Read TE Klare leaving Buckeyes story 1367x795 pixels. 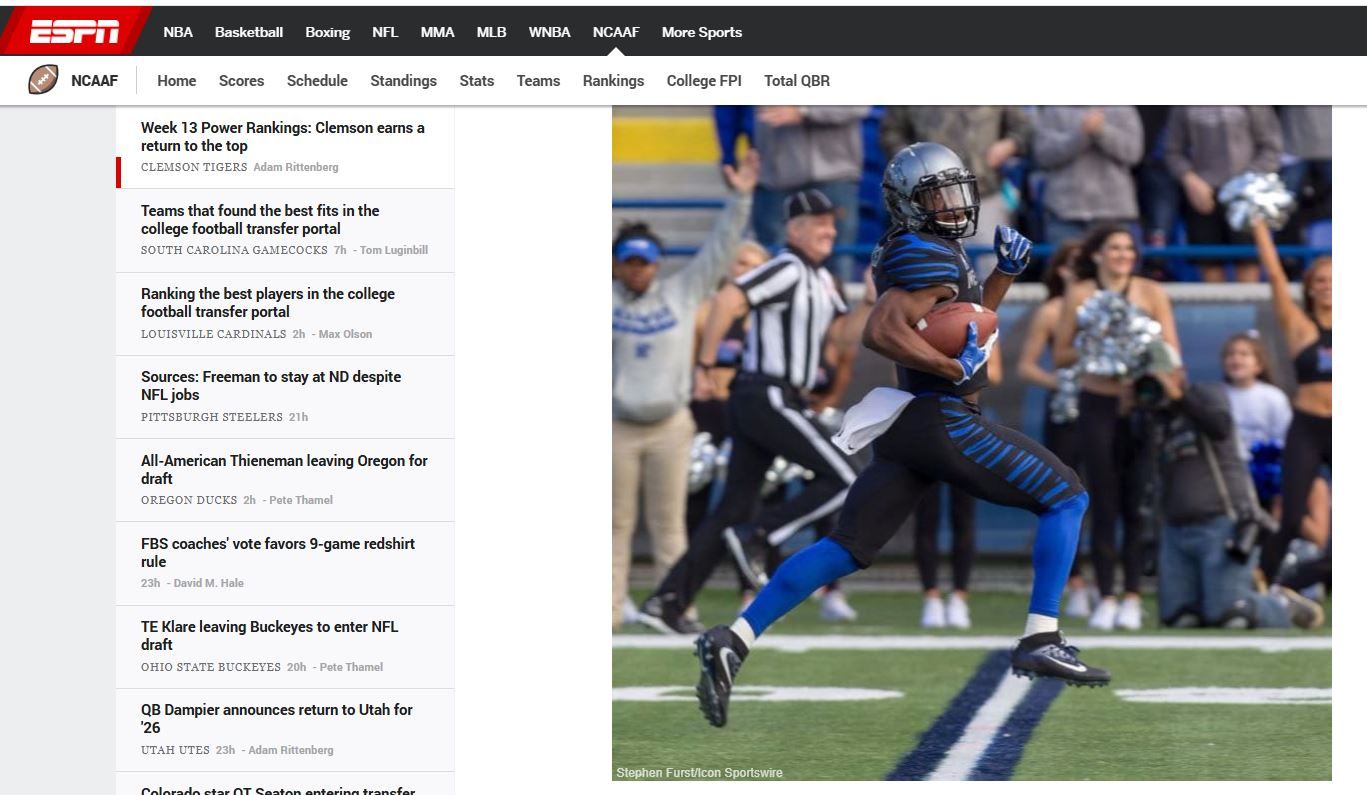tap(270, 636)
